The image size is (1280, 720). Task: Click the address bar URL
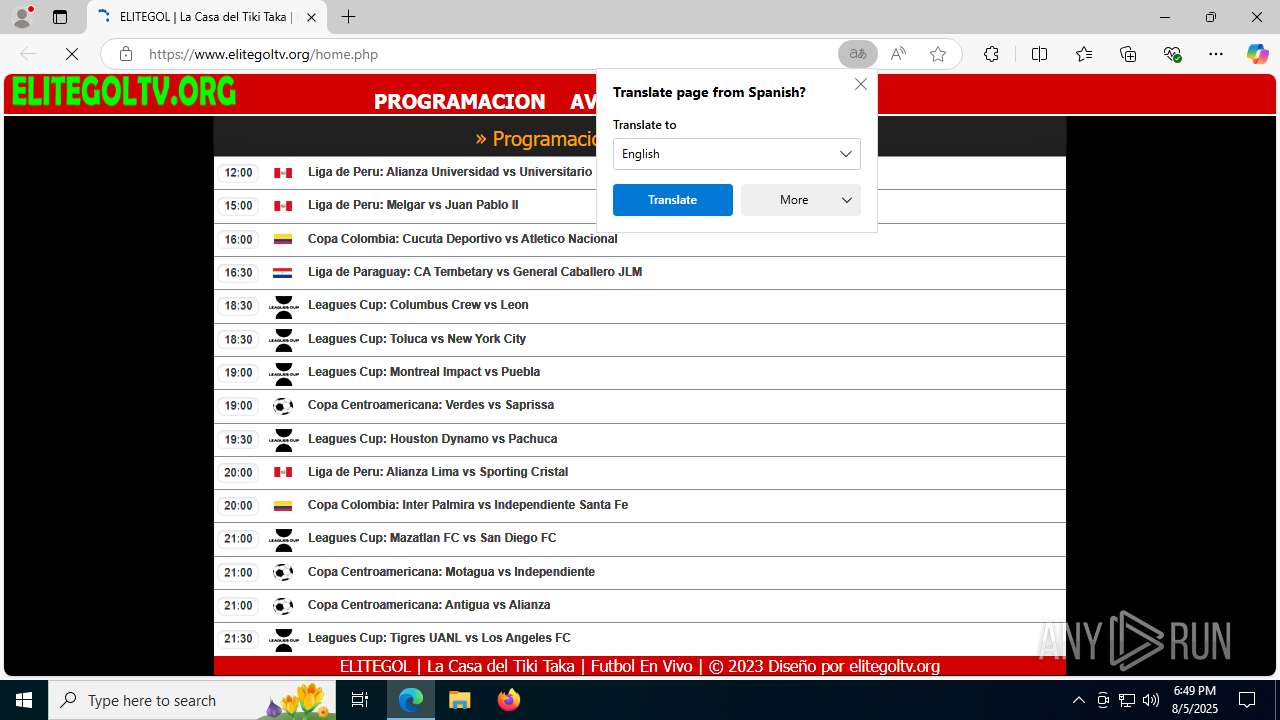point(264,54)
